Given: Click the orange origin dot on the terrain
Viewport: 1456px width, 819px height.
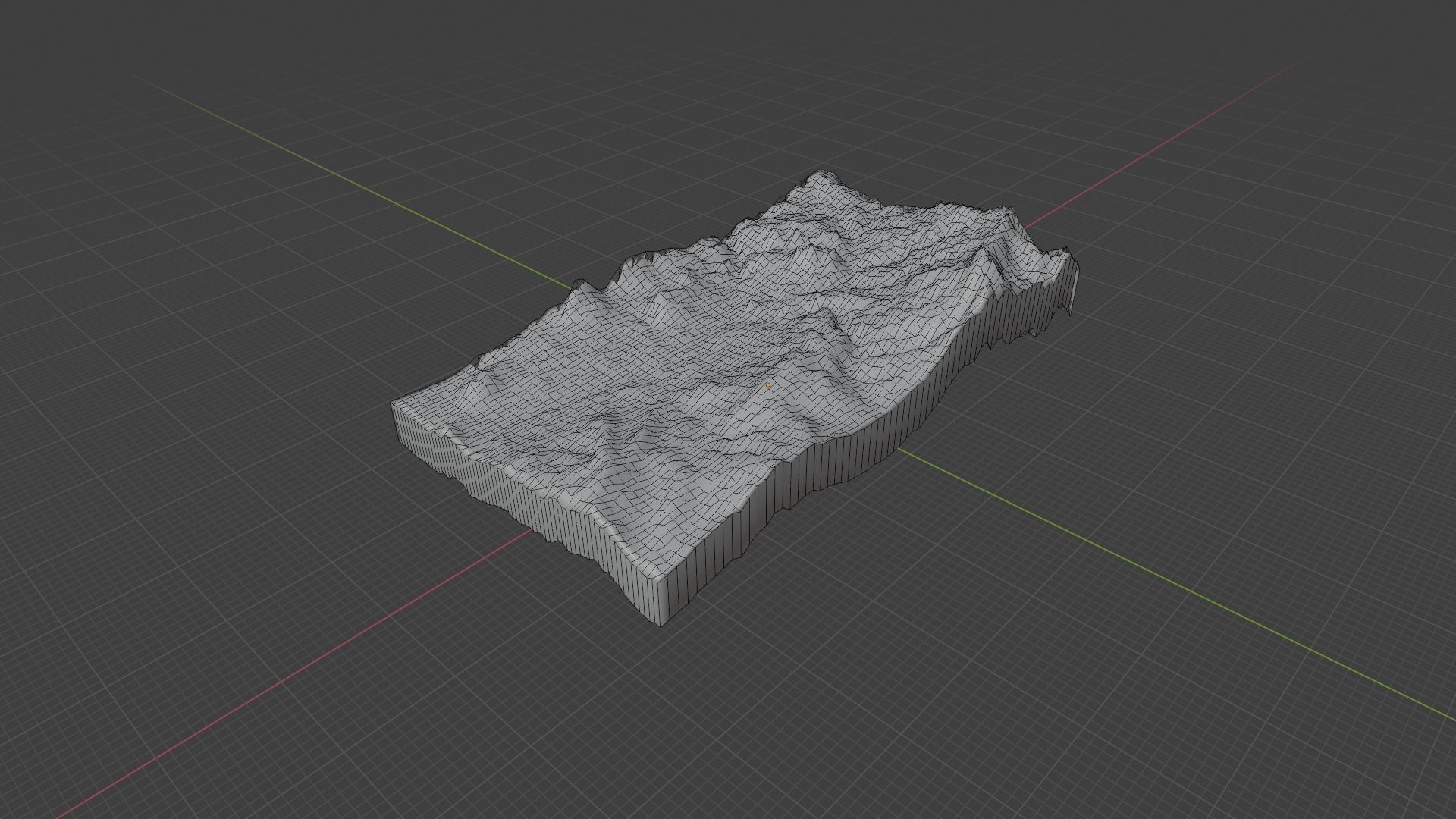Looking at the screenshot, I should click(768, 385).
